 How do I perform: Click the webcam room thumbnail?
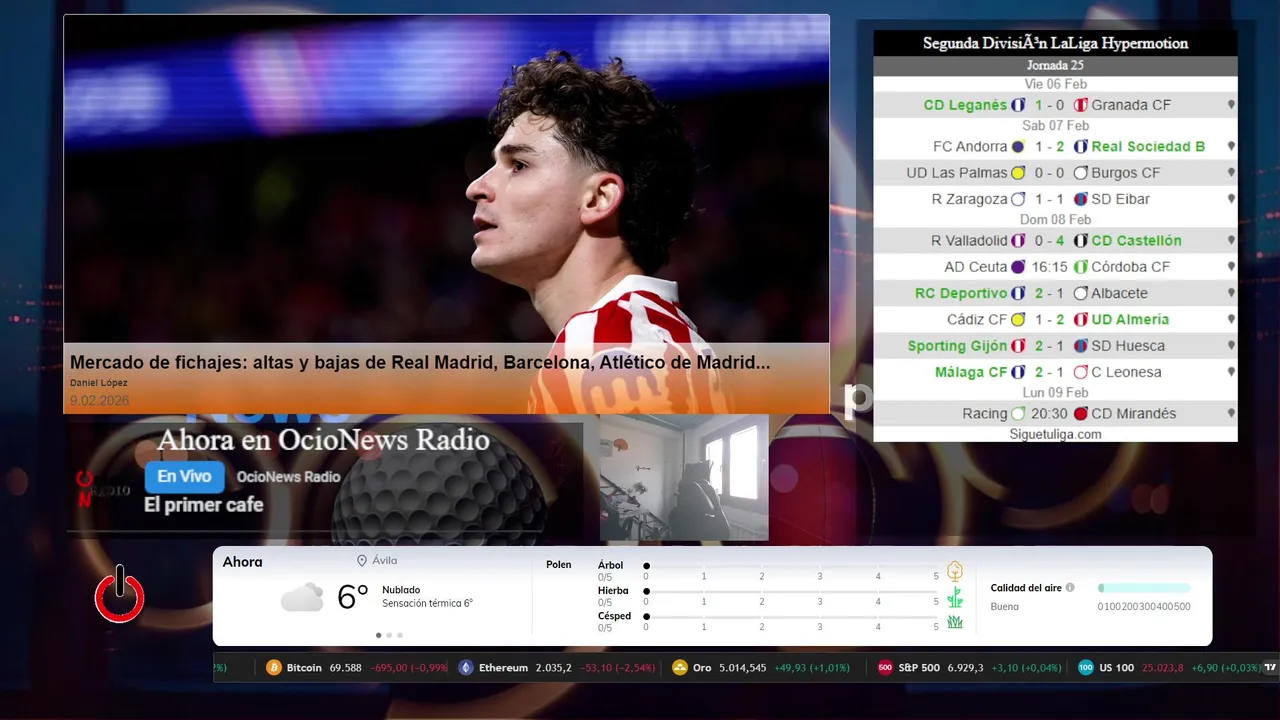684,478
